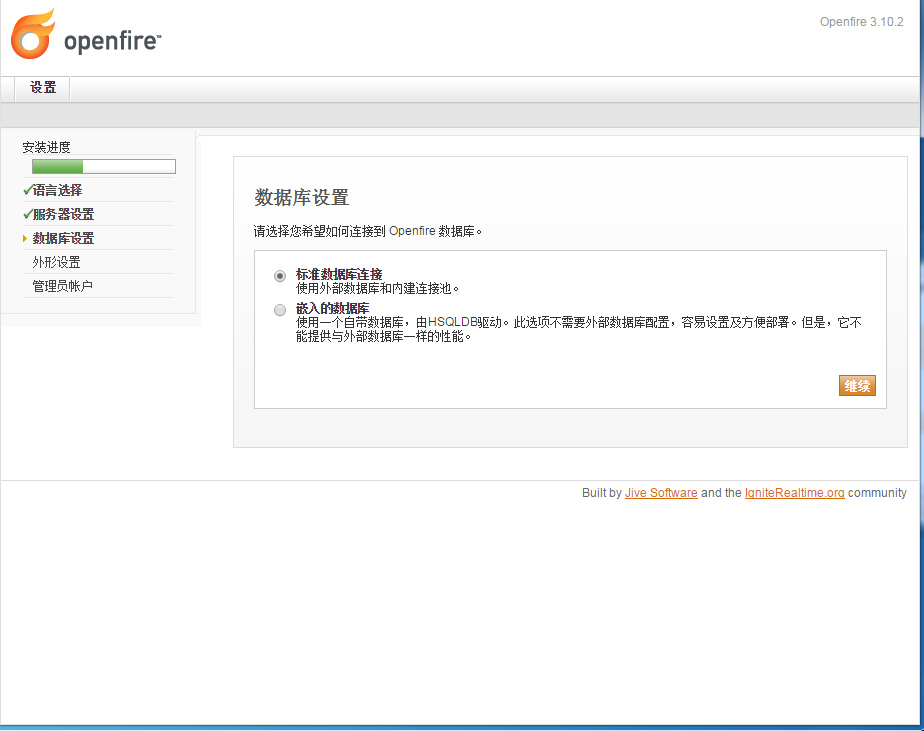Screen dimensions: 924x731
Task: Click the 请选择您希望如何连接到 Openfire 数据库 instruction
Action: coord(368,231)
